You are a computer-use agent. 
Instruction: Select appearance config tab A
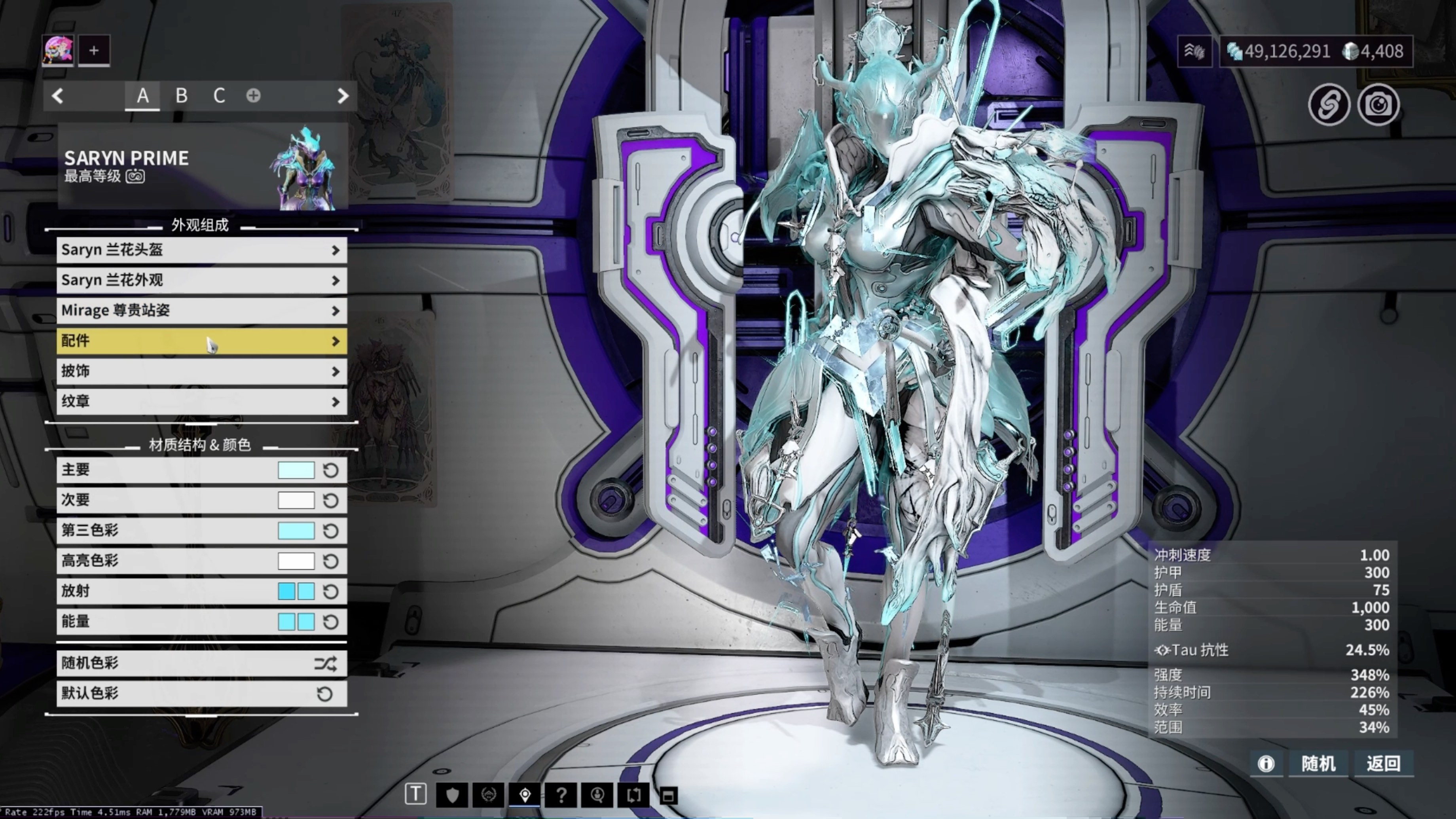pyautogui.click(x=142, y=95)
